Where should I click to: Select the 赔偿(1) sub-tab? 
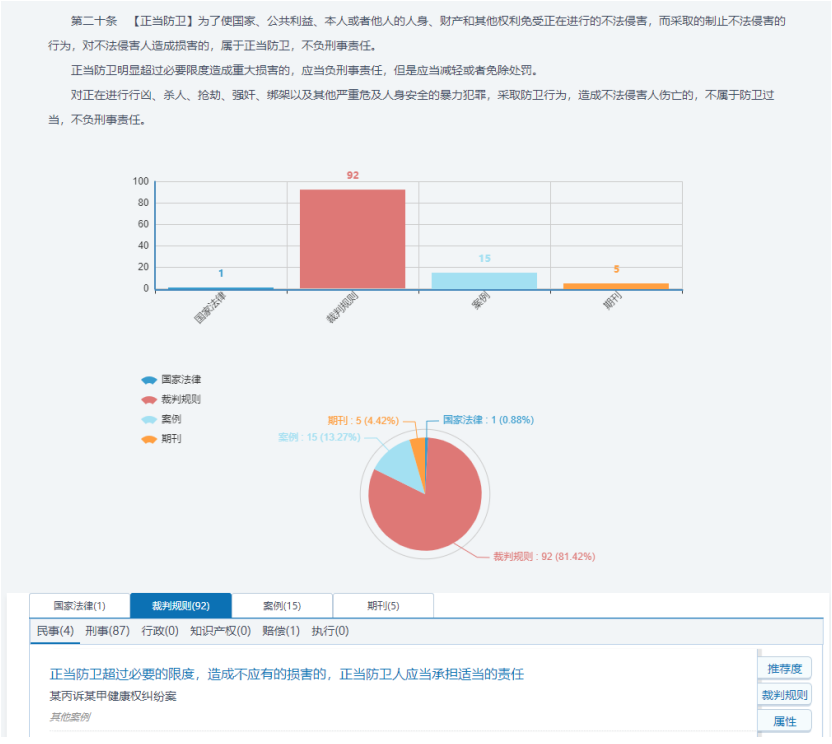pyautogui.click(x=281, y=631)
